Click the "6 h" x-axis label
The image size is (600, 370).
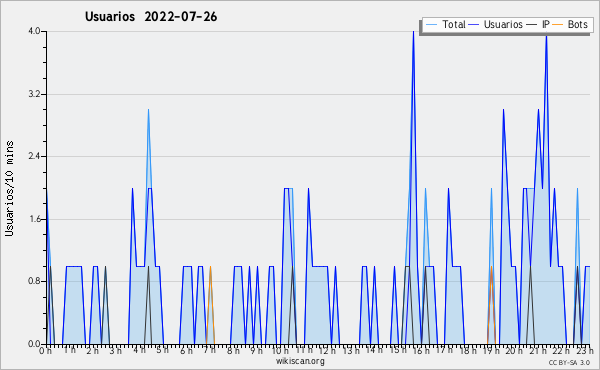tap(186, 351)
